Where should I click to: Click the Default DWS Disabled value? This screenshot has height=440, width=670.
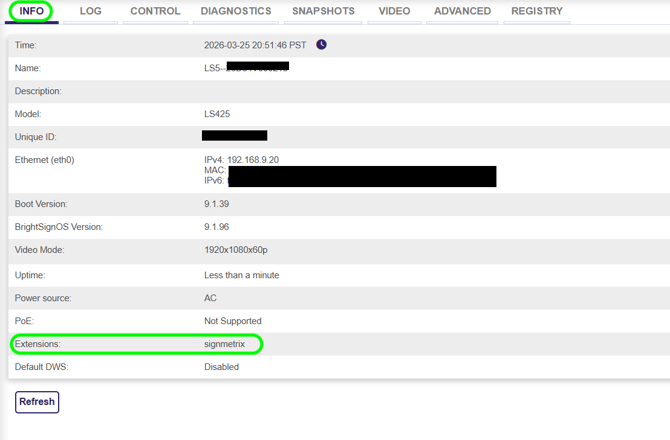(221, 367)
